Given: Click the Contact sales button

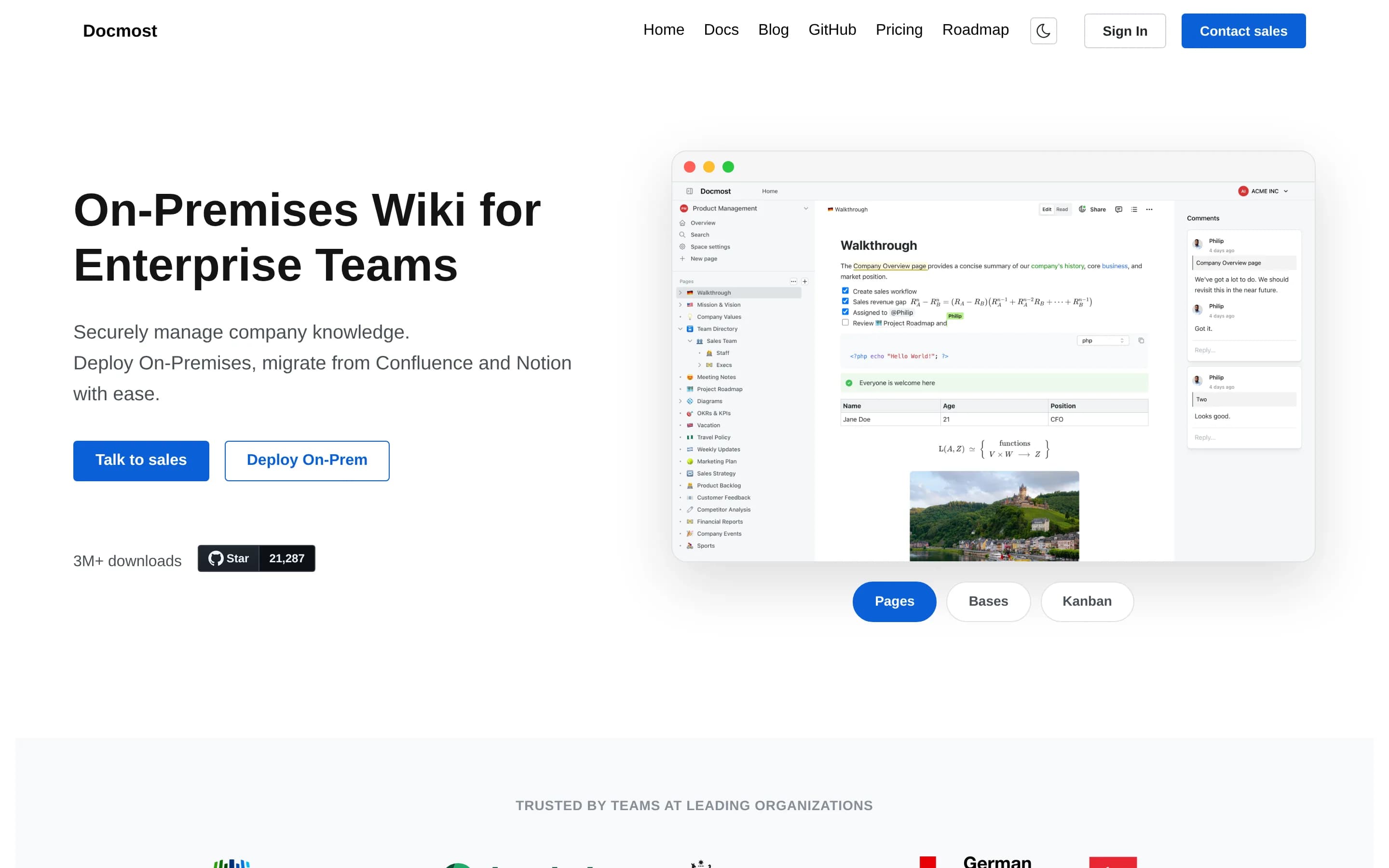Looking at the screenshot, I should [1243, 31].
